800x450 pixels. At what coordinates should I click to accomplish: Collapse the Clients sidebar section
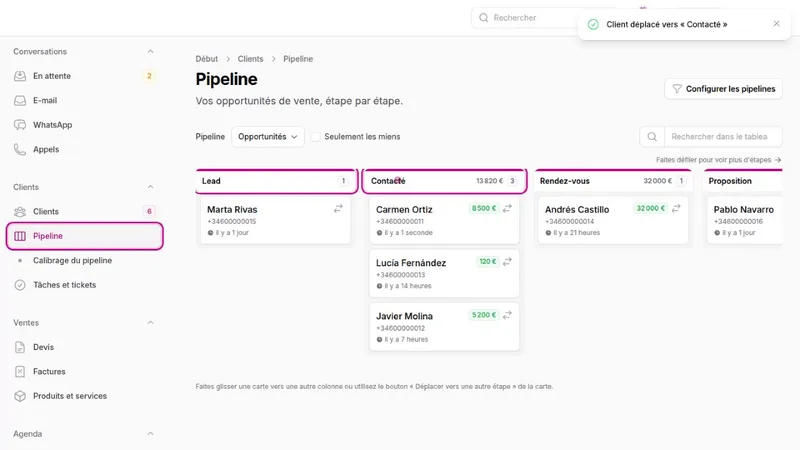coord(151,187)
